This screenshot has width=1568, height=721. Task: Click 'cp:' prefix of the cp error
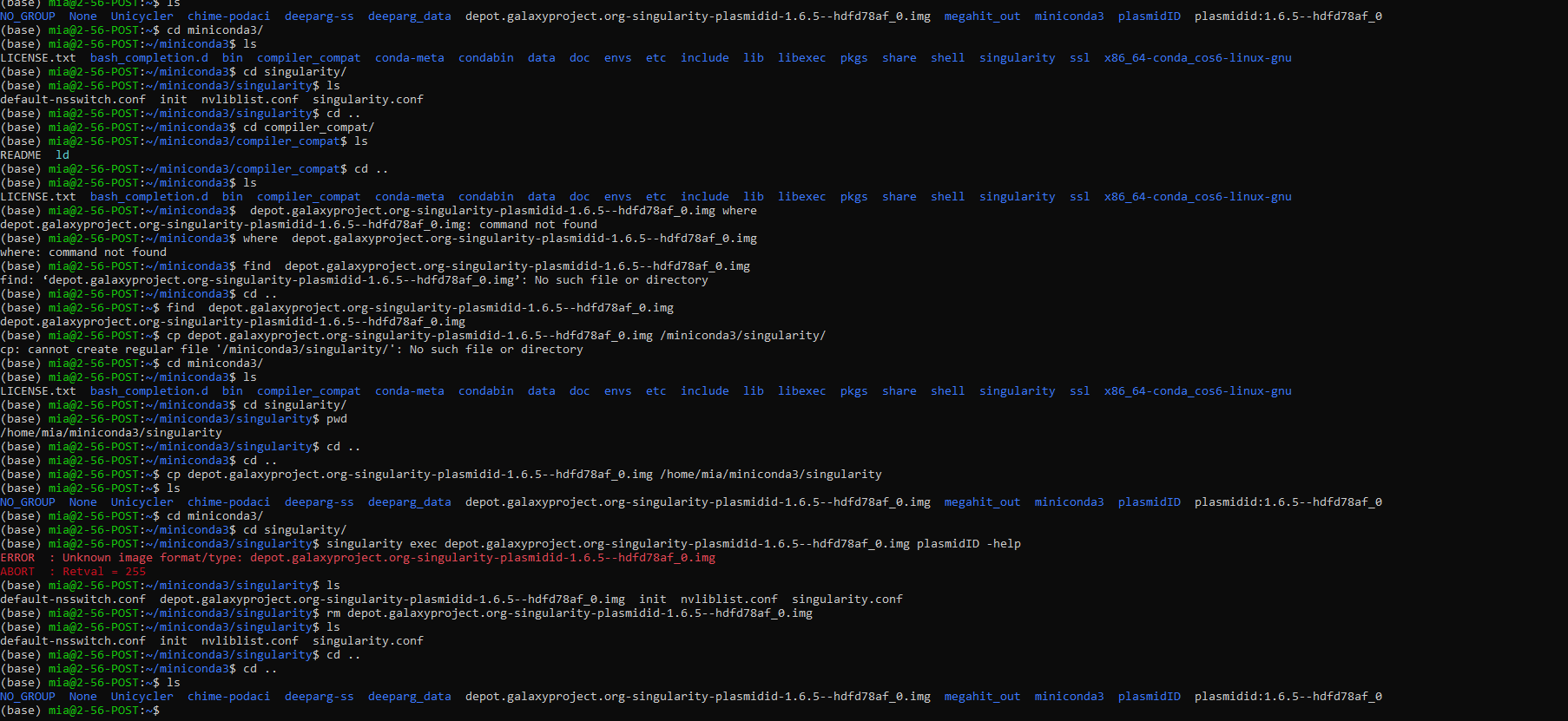point(10,350)
